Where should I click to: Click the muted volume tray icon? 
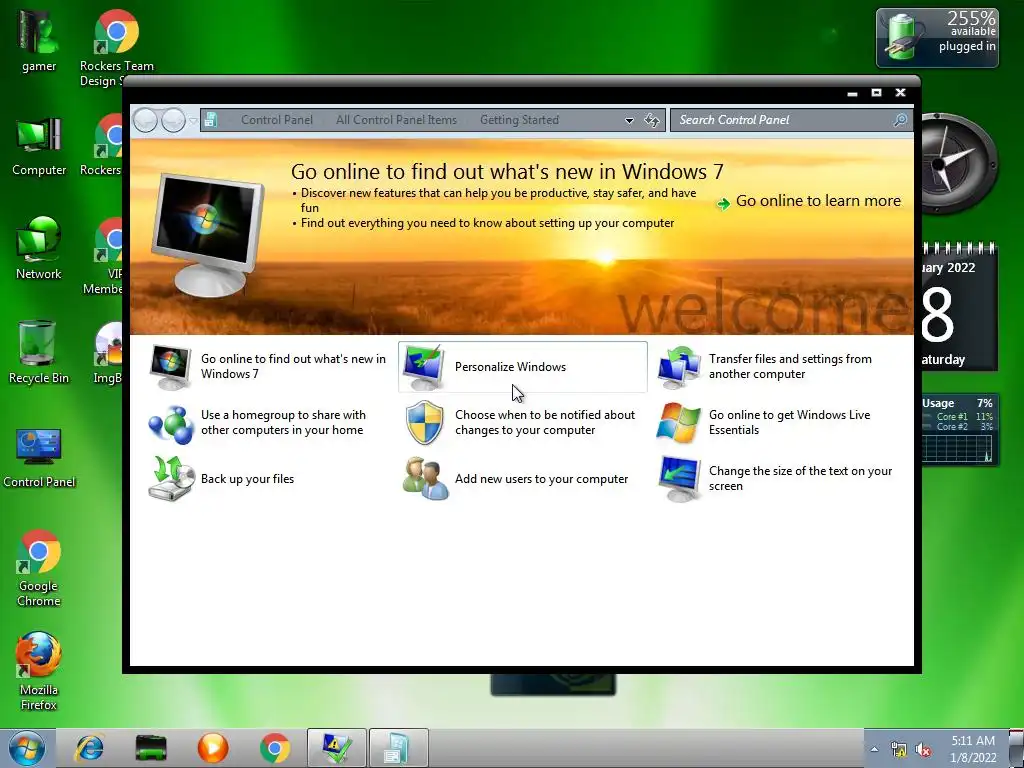(923, 750)
